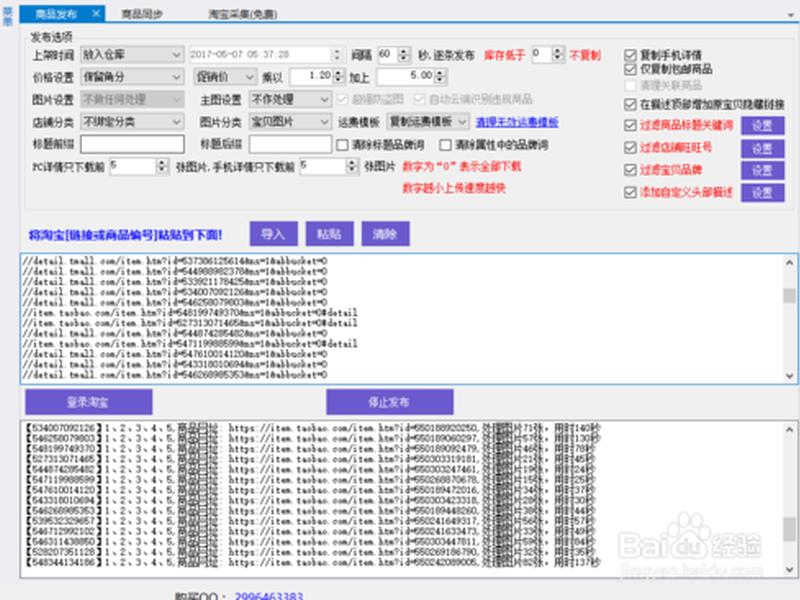Toggle the 在描述顶部增加原宝贝隐藏链接 checkbox
Image resolution: width=800 pixels, height=600 pixels.
point(631,105)
